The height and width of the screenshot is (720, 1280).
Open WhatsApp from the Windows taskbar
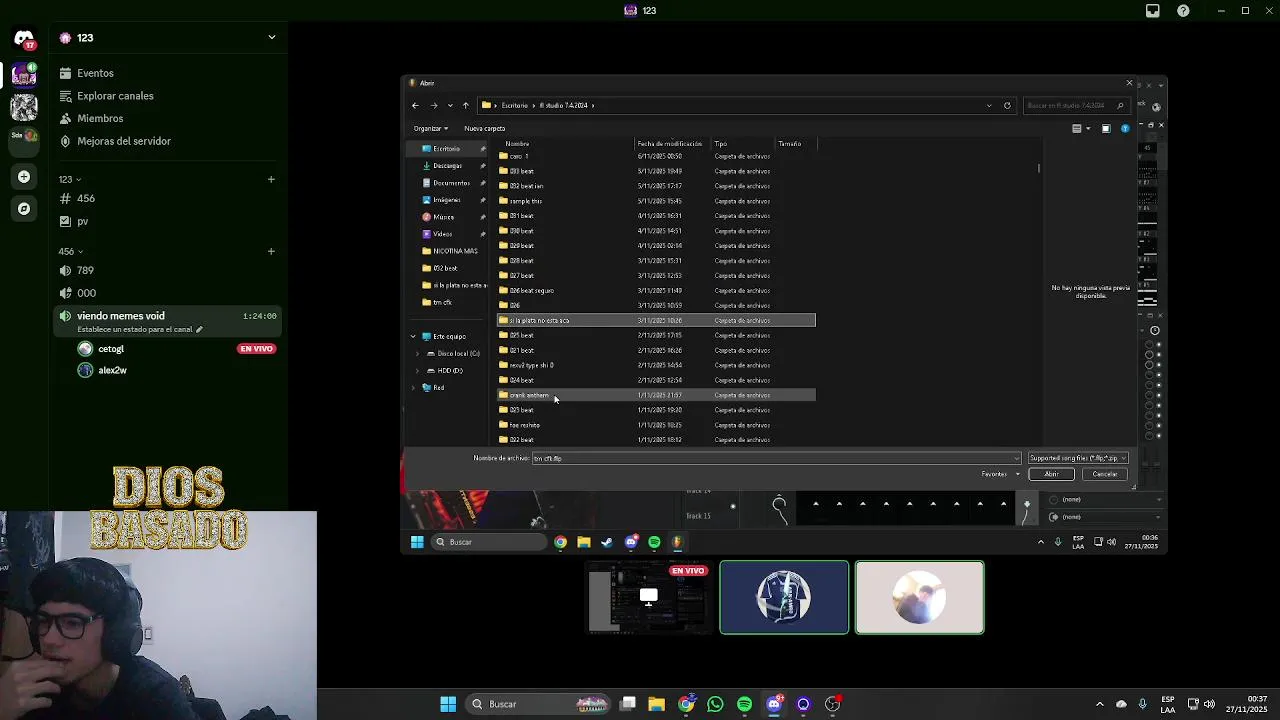[x=715, y=704]
